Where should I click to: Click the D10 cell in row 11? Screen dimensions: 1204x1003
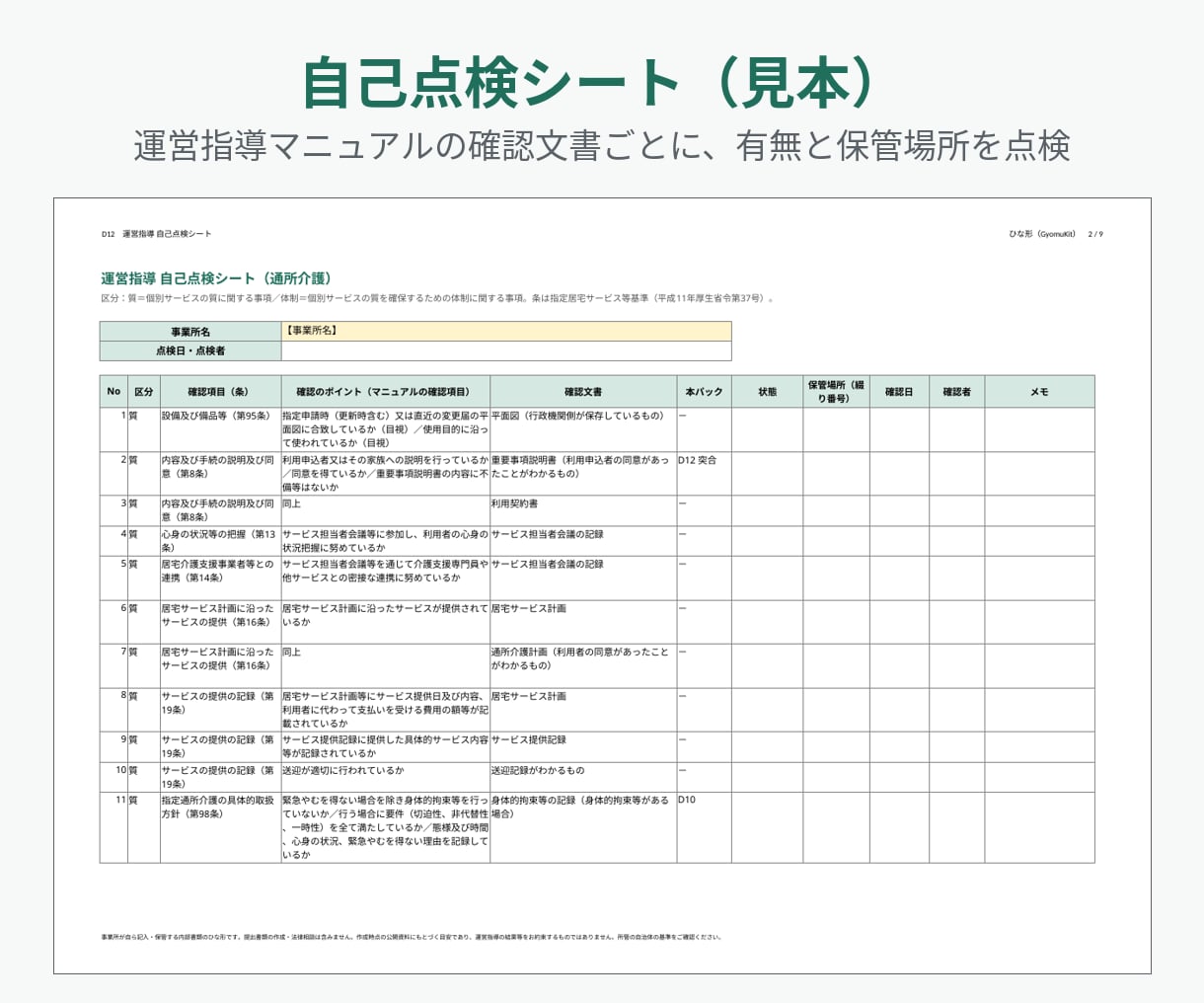704,827
